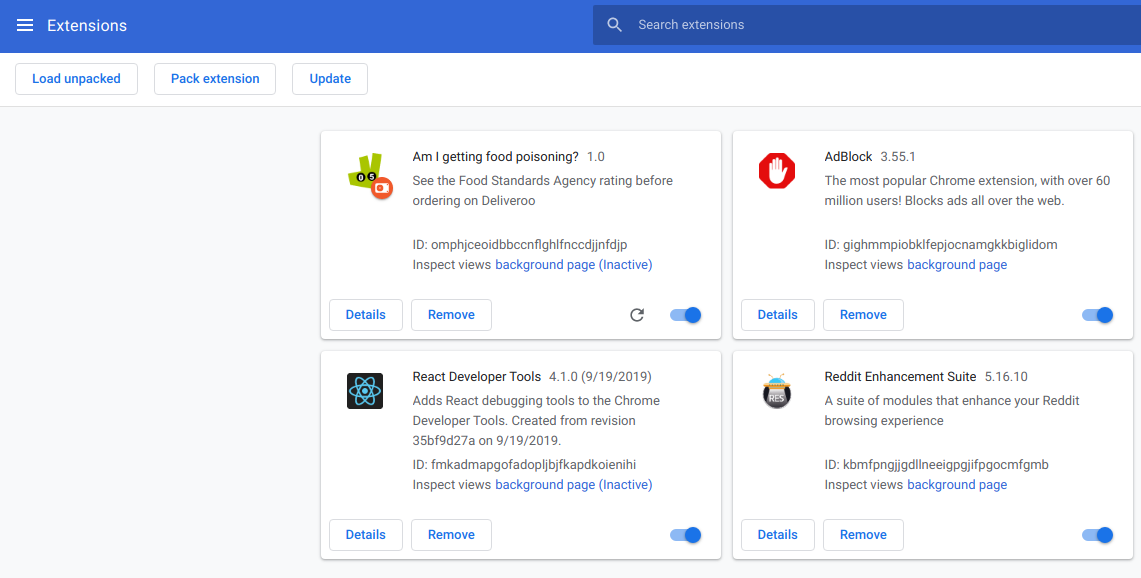Remove the React Developer Tools extension
This screenshot has height=578, width=1141.
[451, 534]
